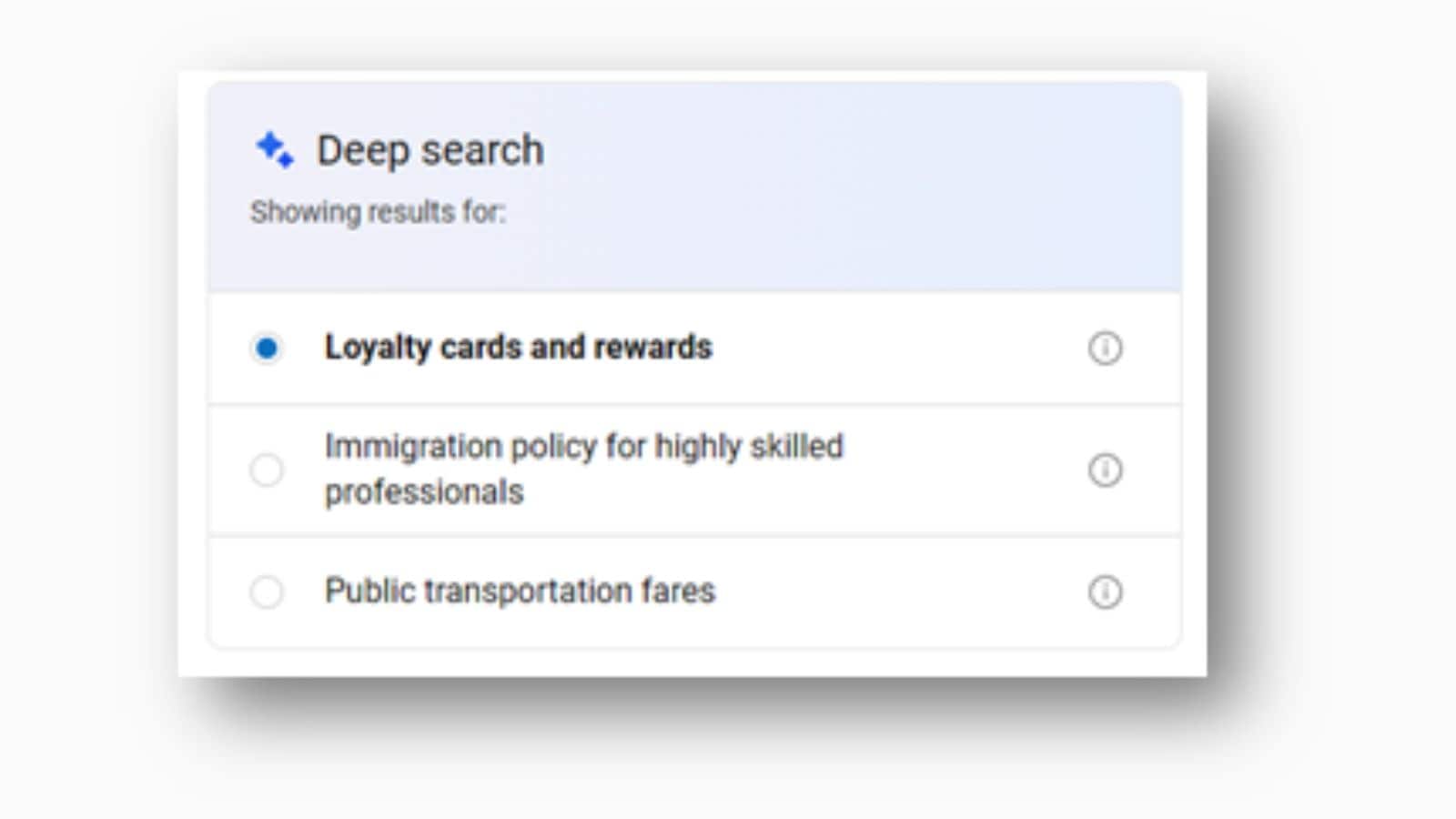Show info icon for Immigration policy option
Image resolution: width=1456 pixels, height=819 pixels.
click(1105, 470)
